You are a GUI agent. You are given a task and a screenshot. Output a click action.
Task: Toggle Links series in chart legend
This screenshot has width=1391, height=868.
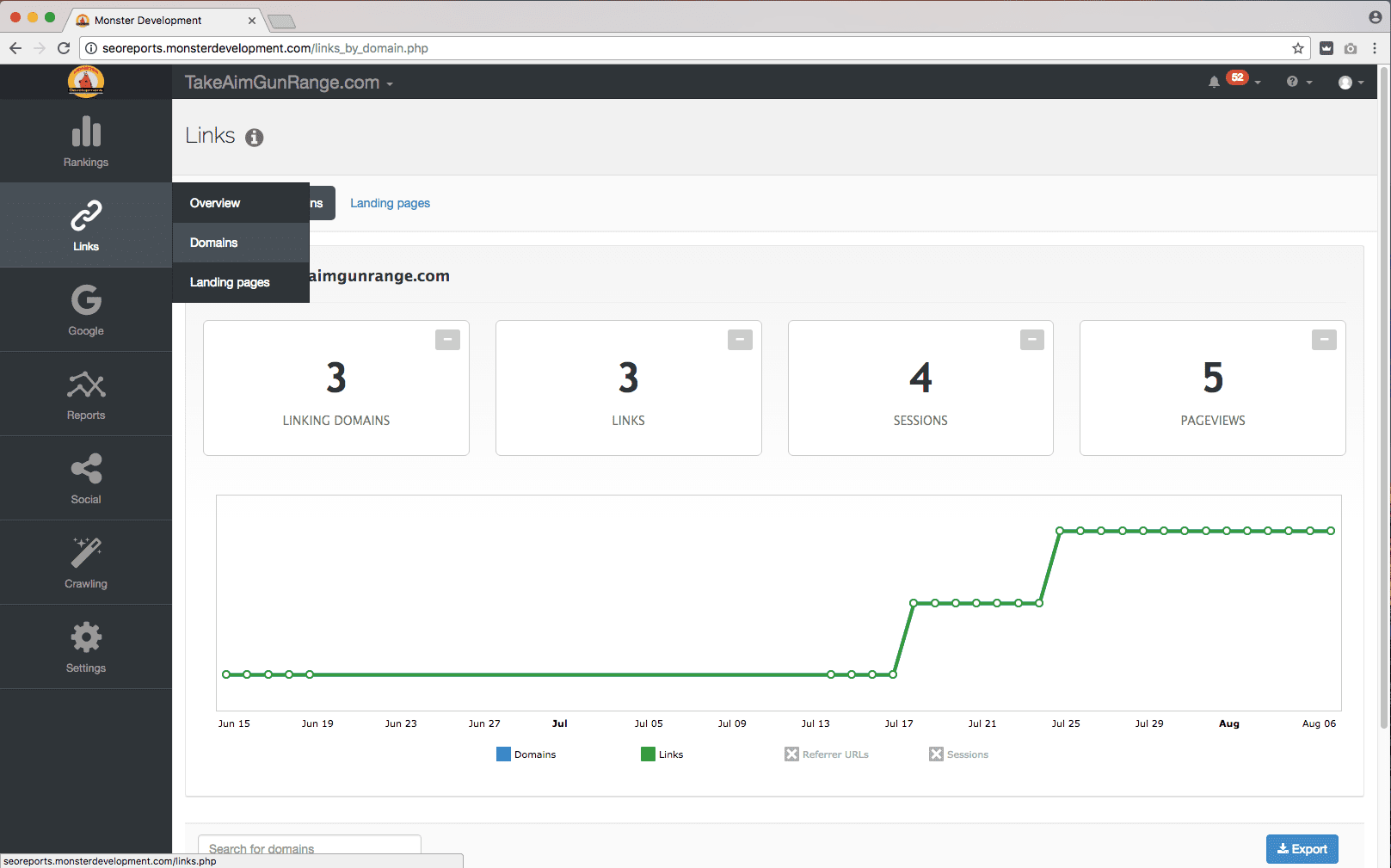[662, 754]
